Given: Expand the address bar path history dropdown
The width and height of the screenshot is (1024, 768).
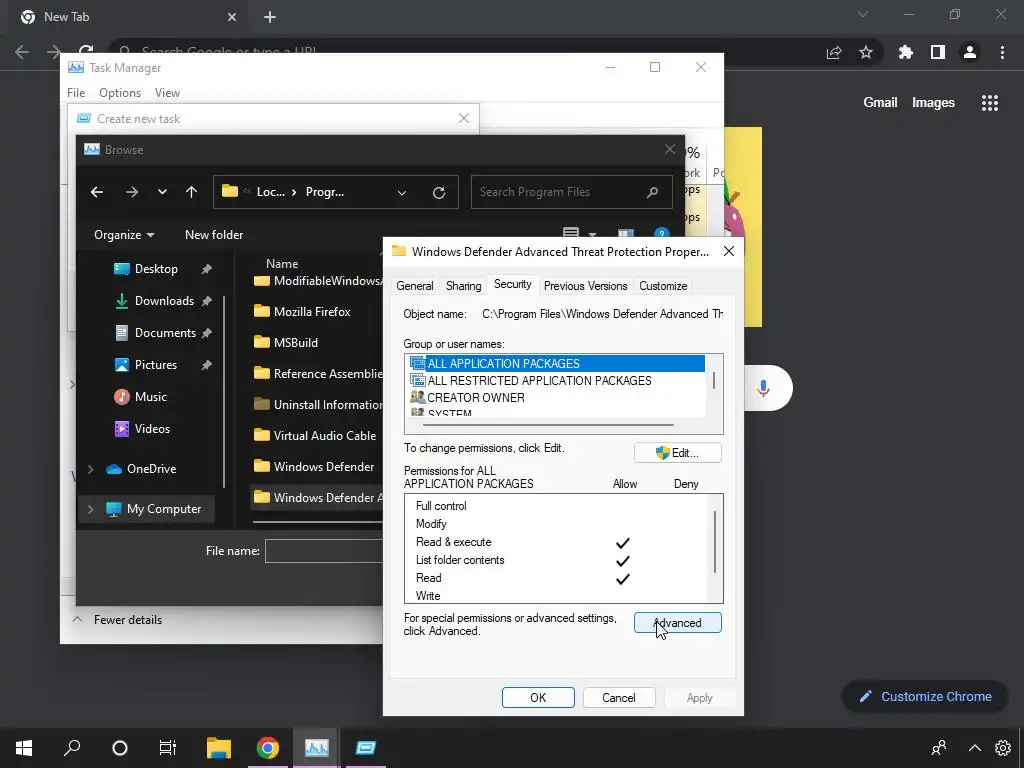Looking at the screenshot, I should (x=402, y=192).
